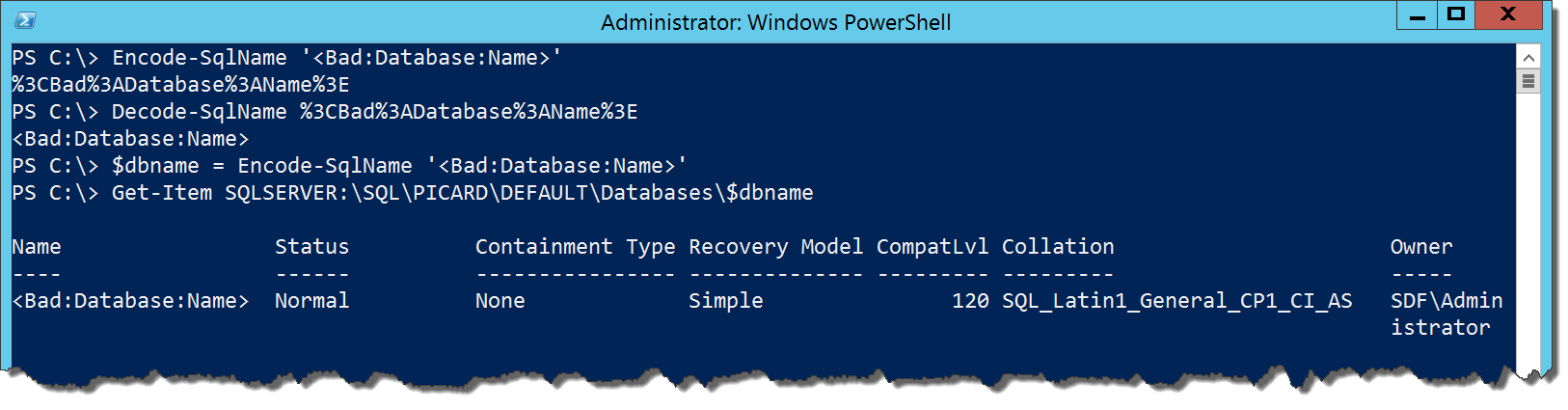Click the Get-Item SQLSERVER path command
The height and width of the screenshot is (410, 1568).
[462, 193]
